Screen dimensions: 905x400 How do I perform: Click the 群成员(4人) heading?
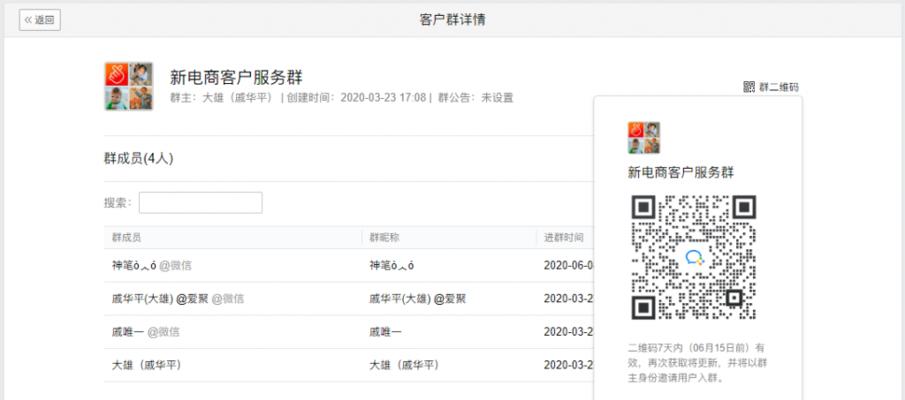(x=139, y=159)
